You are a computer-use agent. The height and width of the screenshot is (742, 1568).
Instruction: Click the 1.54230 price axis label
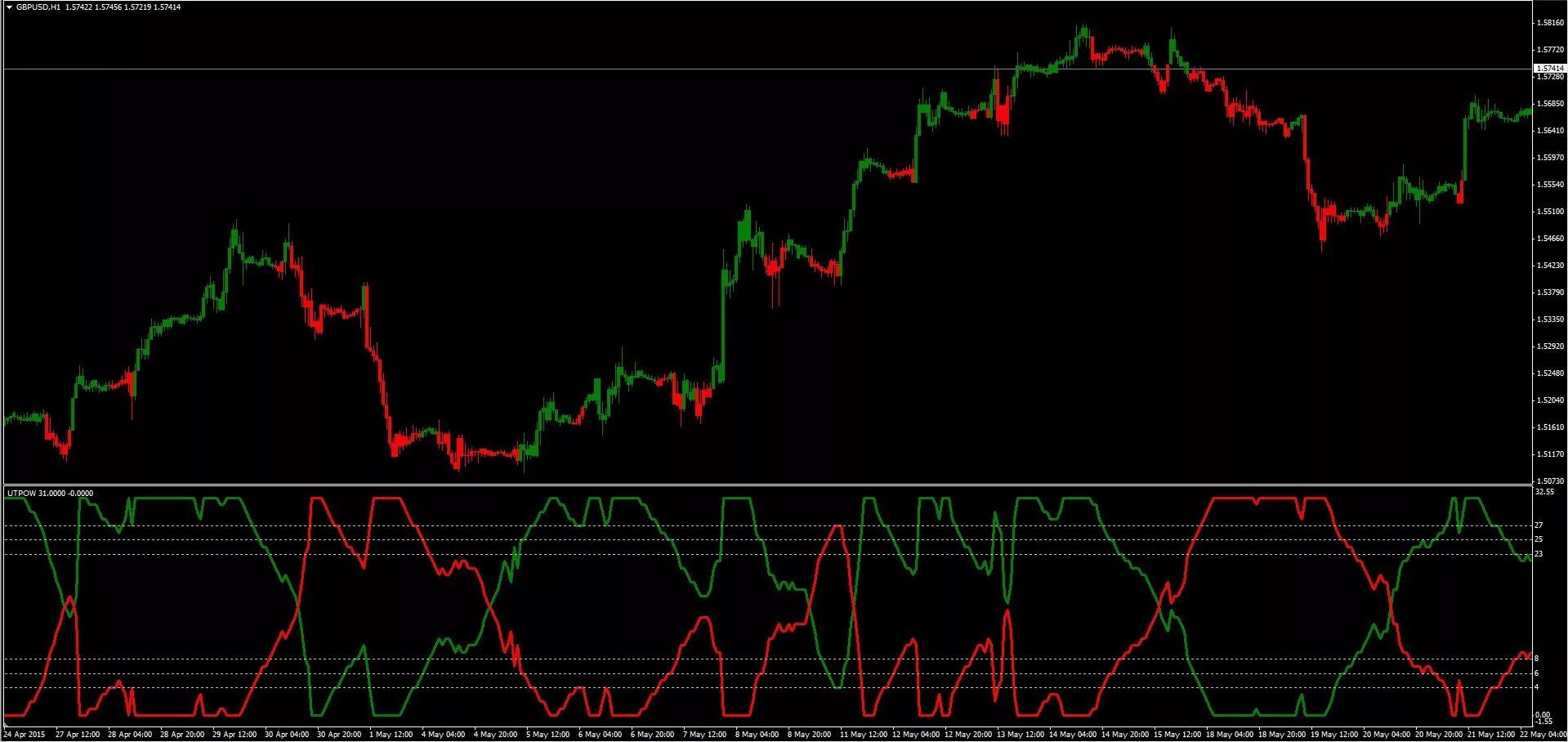[x=1551, y=266]
